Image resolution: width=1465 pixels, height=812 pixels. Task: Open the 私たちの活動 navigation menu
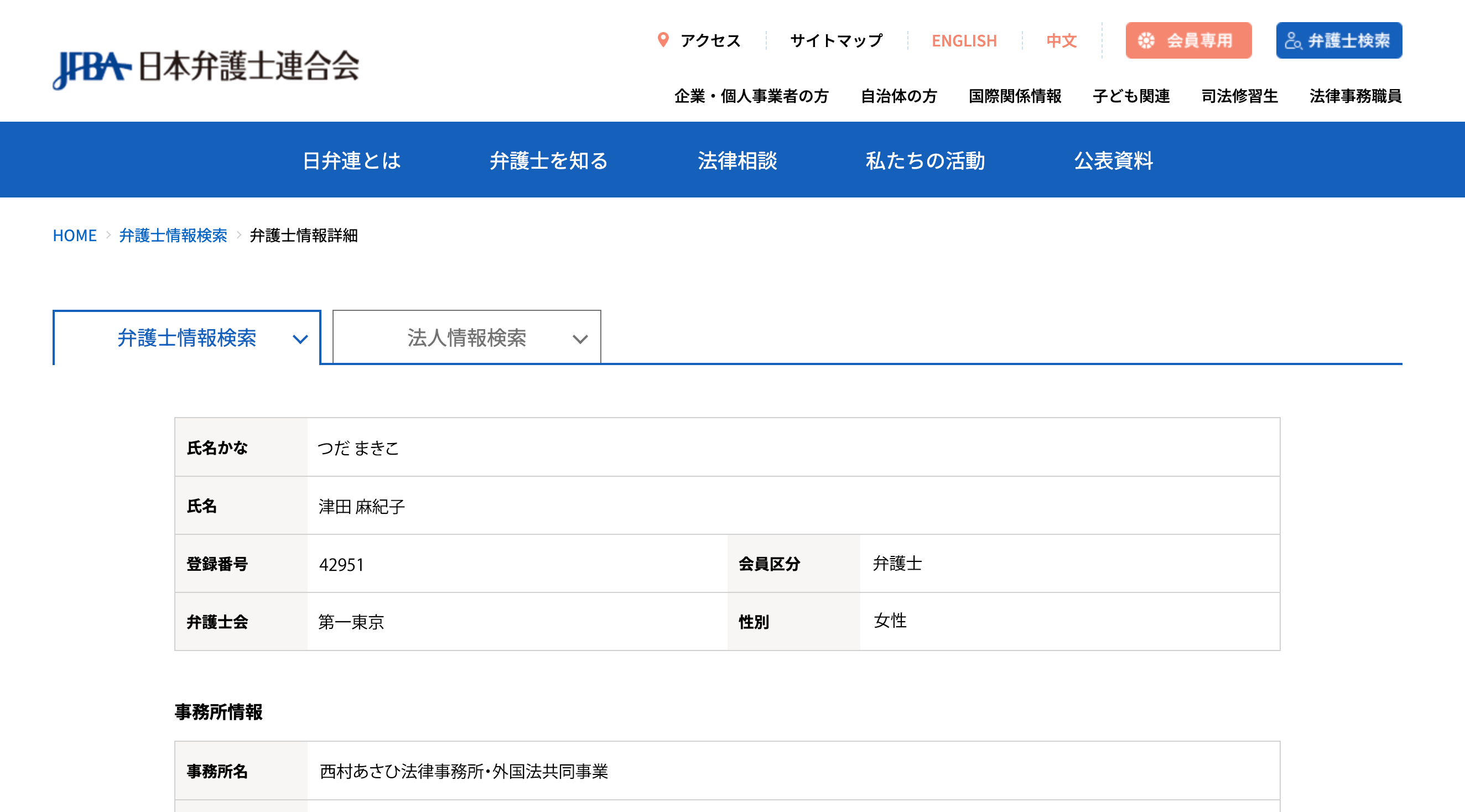(x=926, y=160)
